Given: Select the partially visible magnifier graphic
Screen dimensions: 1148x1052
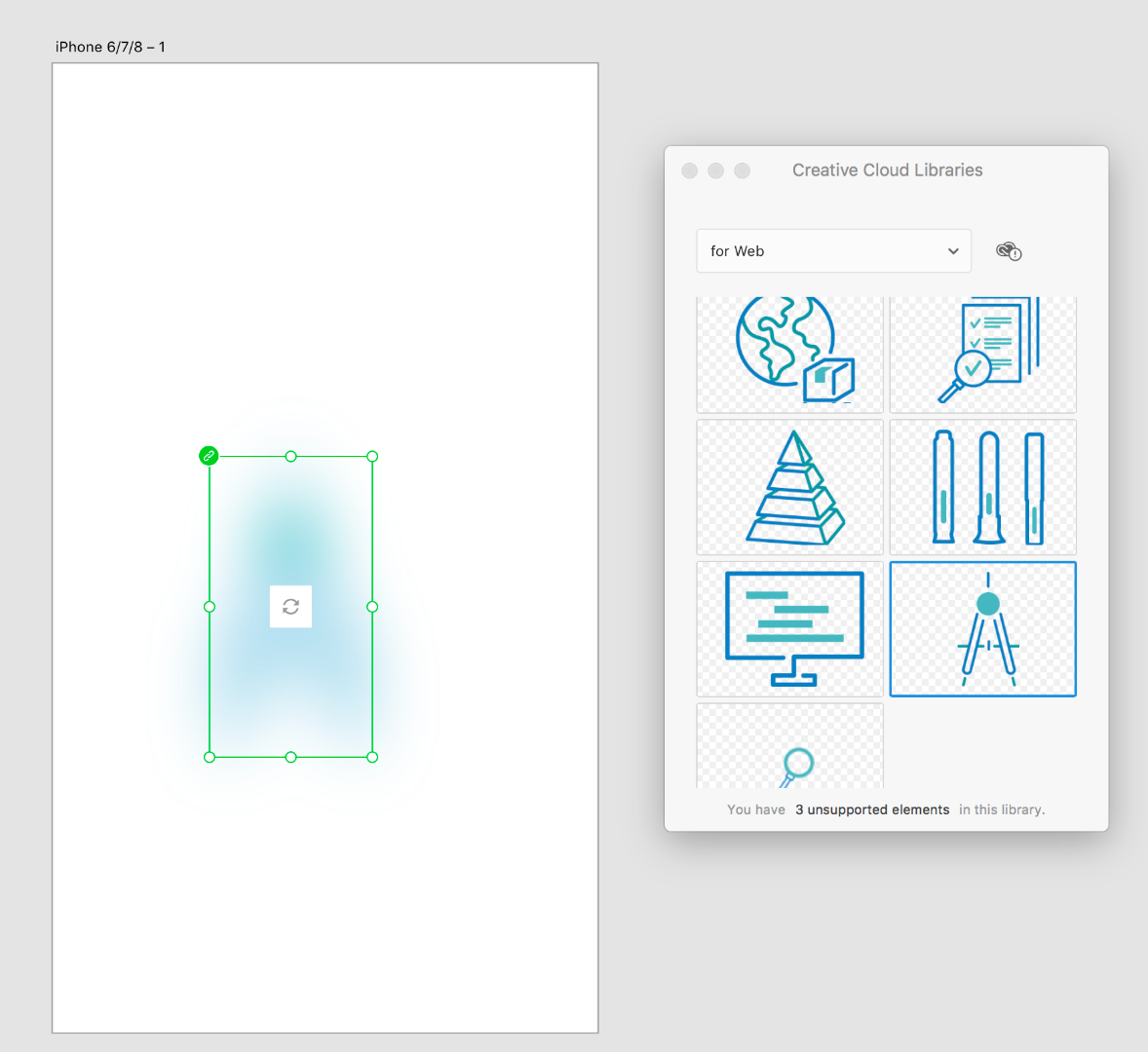Looking at the screenshot, I should [x=790, y=746].
